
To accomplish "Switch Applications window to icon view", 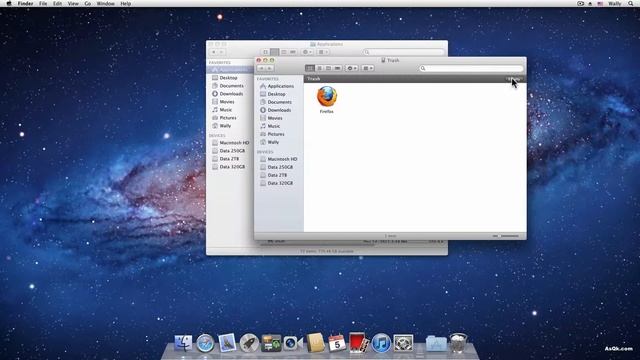I will coord(265,52).
